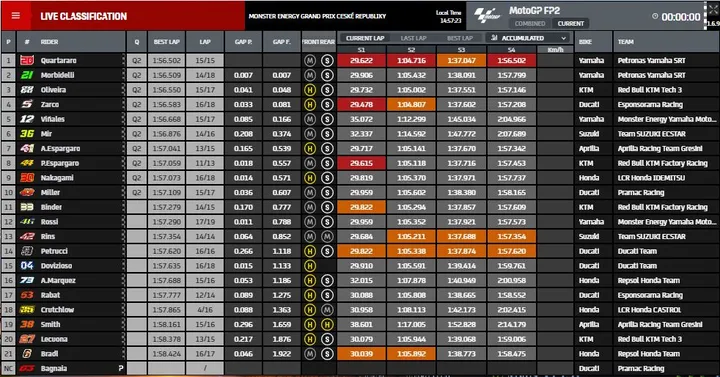This screenshot has width=720, height=377.
Task: Click Rins' orange S4 cell 1:57.354
Action: (x=512, y=236)
